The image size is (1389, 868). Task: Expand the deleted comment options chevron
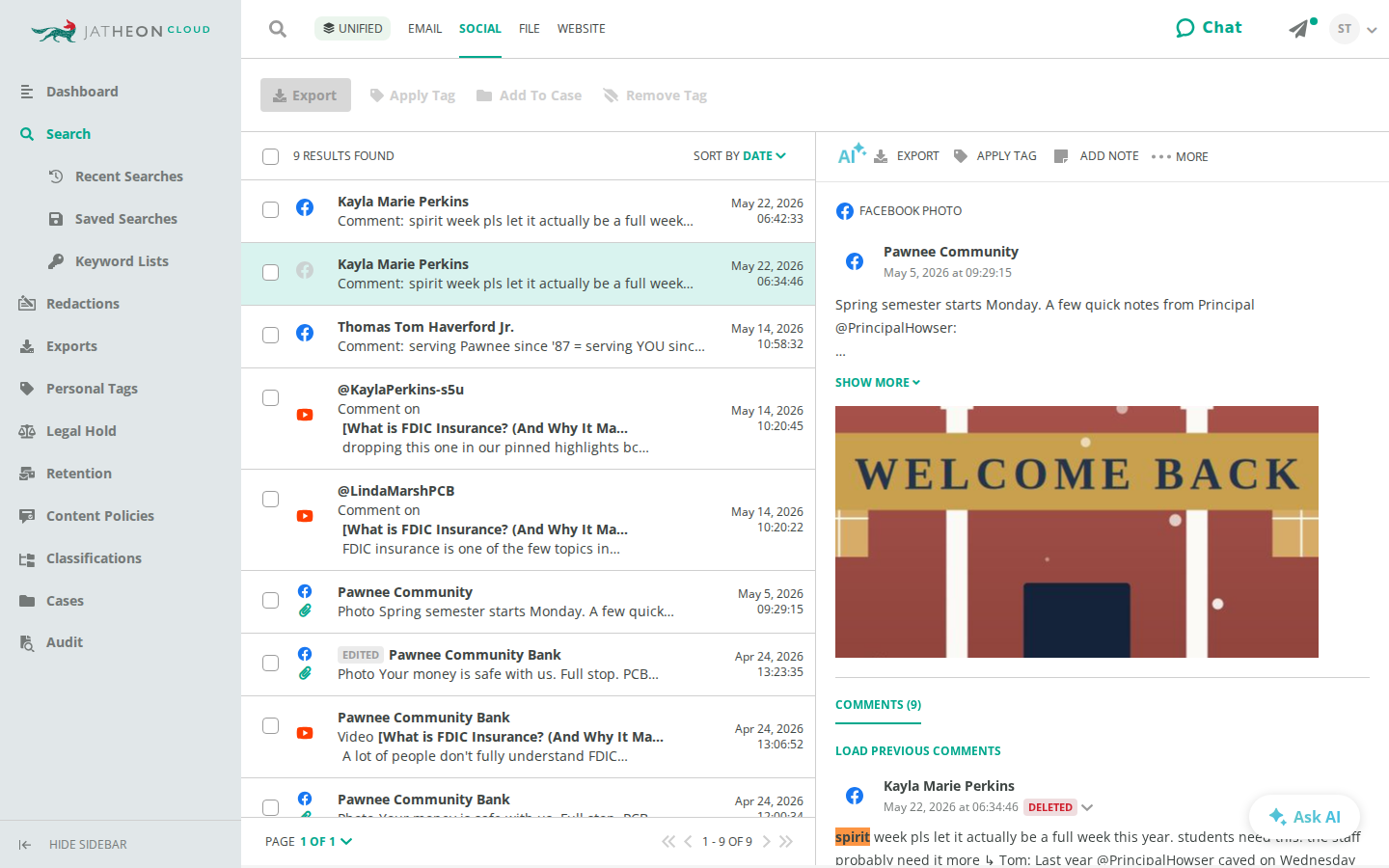pos(1087,808)
